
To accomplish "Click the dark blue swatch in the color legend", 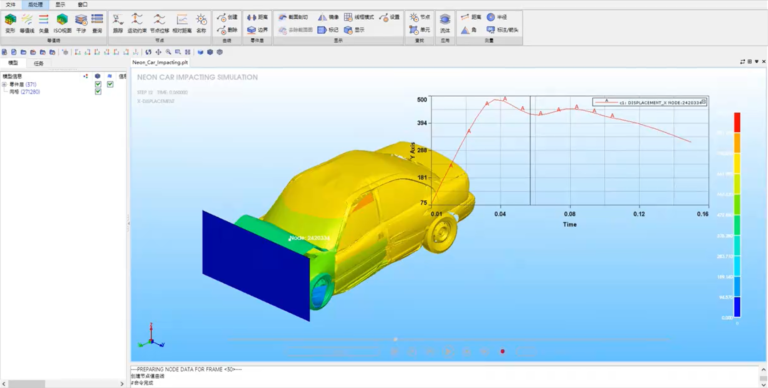I will pos(737,307).
